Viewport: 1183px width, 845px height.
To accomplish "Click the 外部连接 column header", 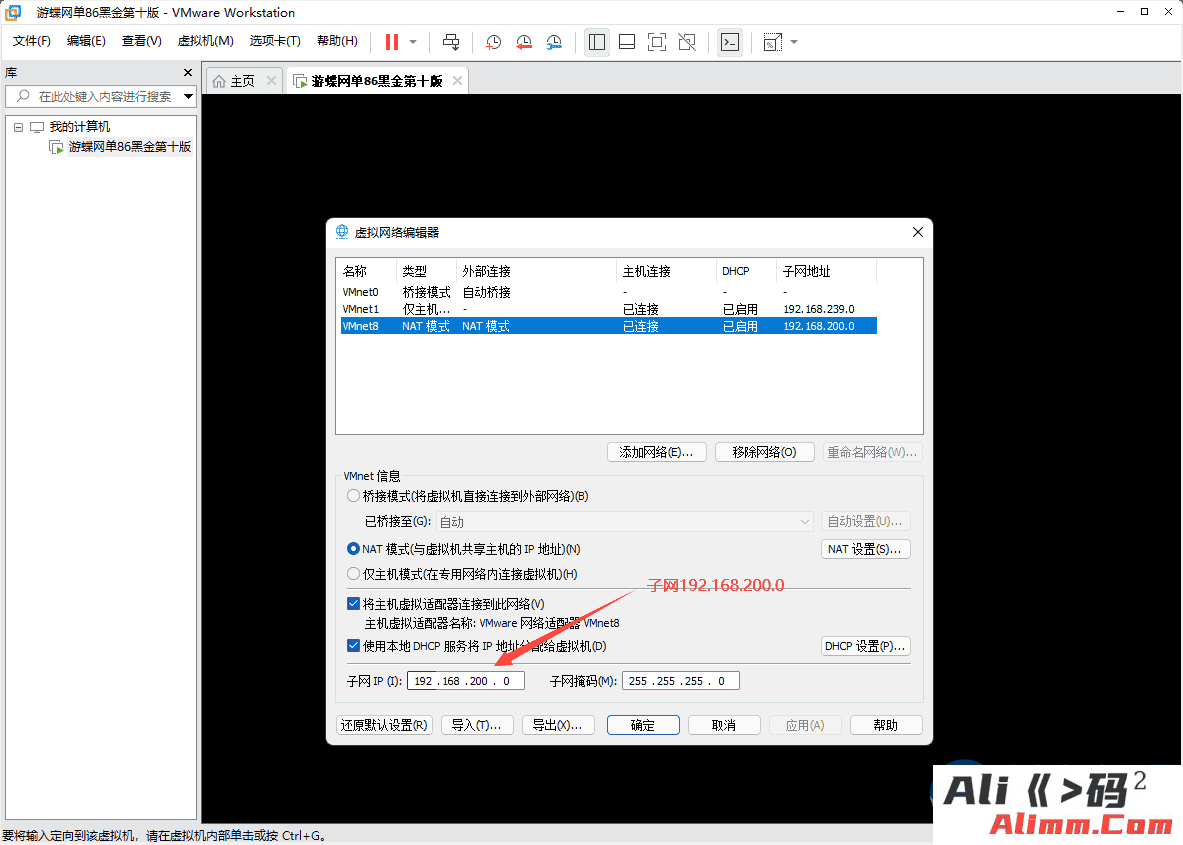I will click(536, 271).
